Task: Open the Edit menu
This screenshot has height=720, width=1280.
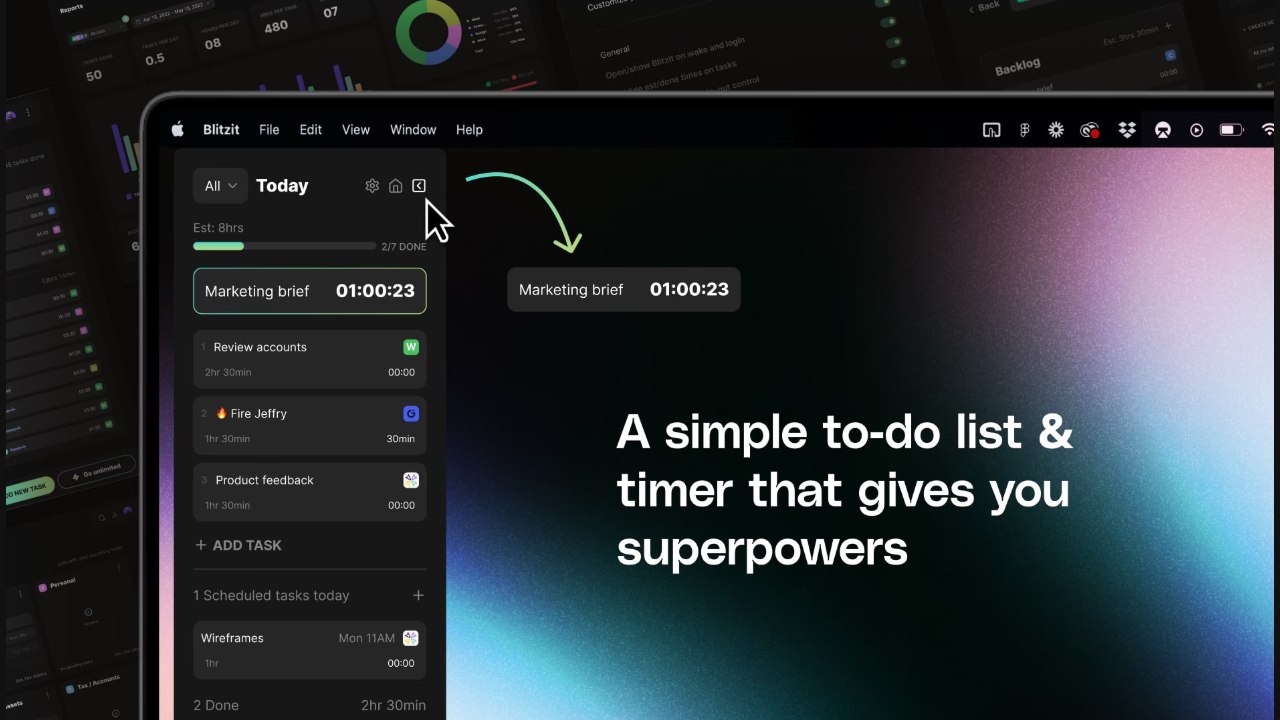Action: click(x=311, y=129)
